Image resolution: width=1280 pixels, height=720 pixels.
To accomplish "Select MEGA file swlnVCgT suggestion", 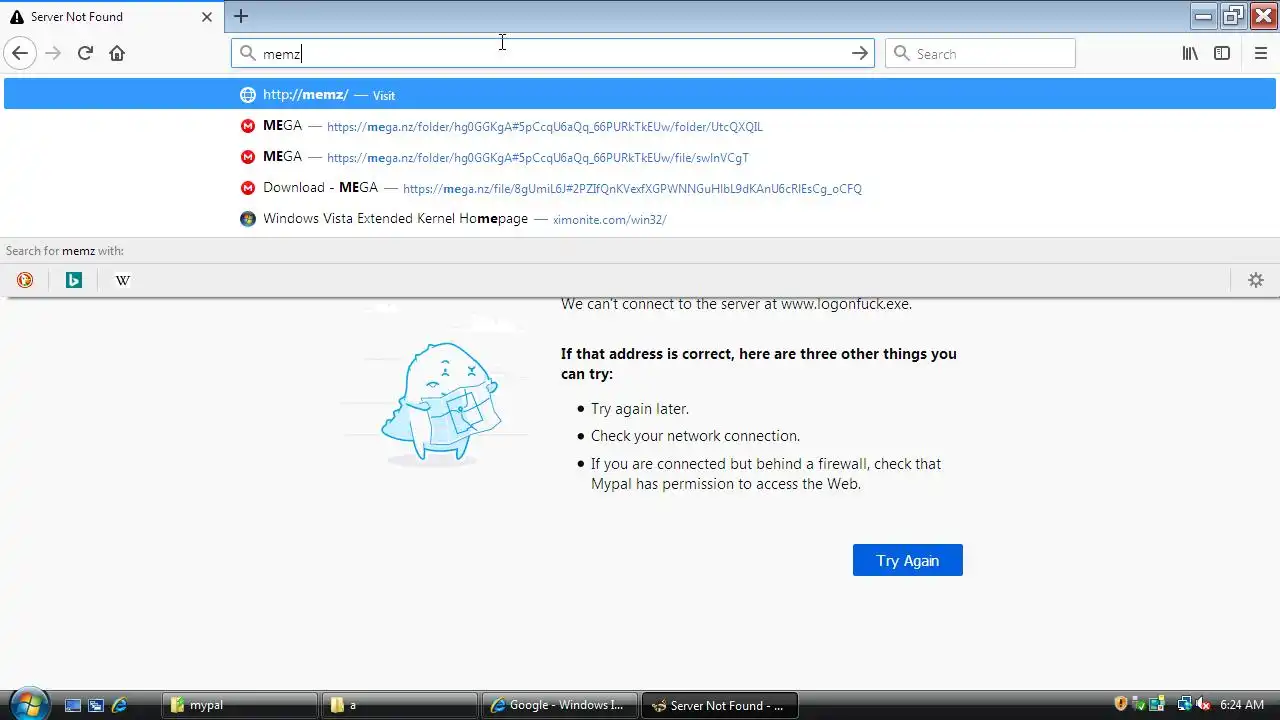I will pyautogui.click(x=640, y=157).
